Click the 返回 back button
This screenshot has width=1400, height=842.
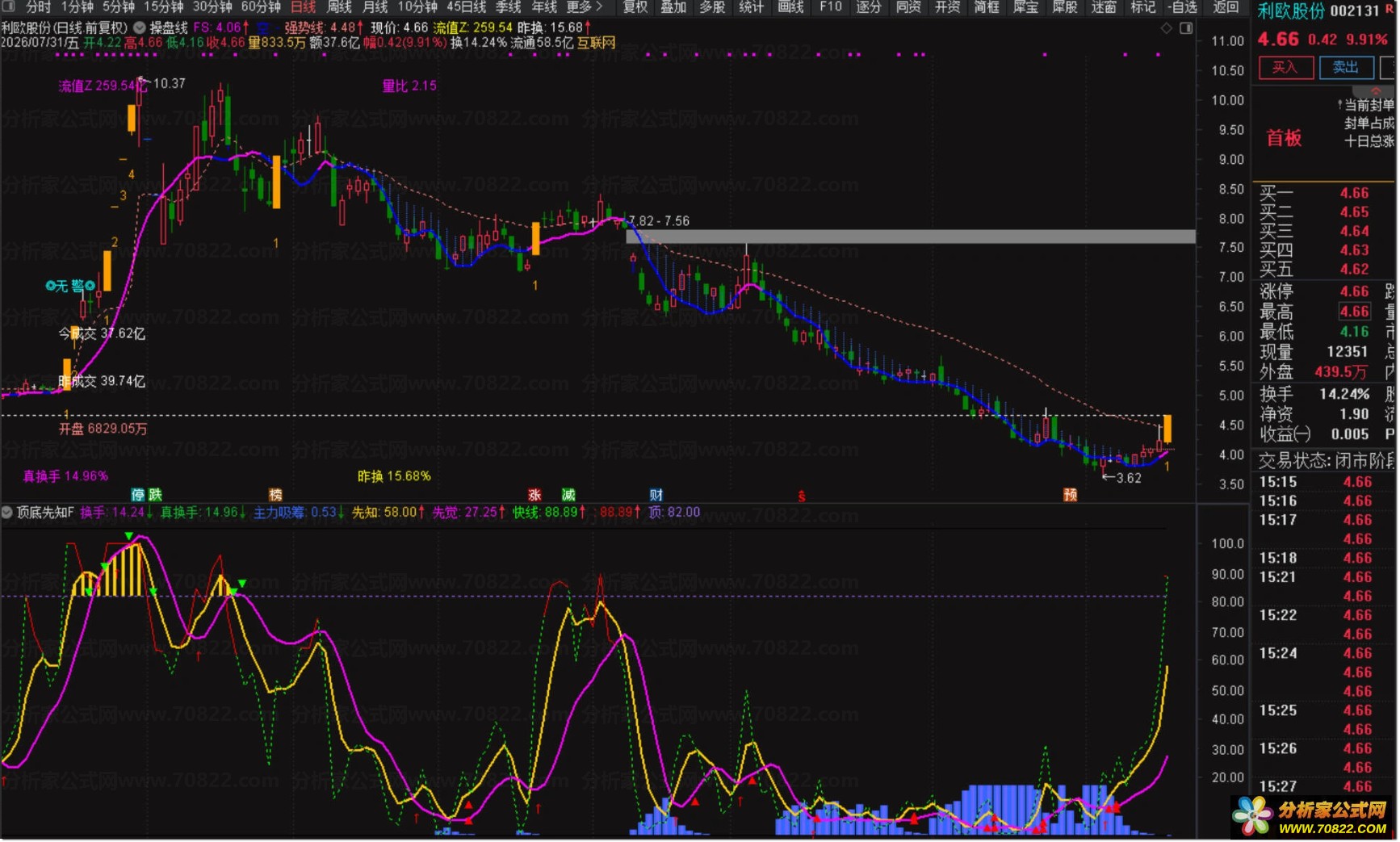point(1226,7)
